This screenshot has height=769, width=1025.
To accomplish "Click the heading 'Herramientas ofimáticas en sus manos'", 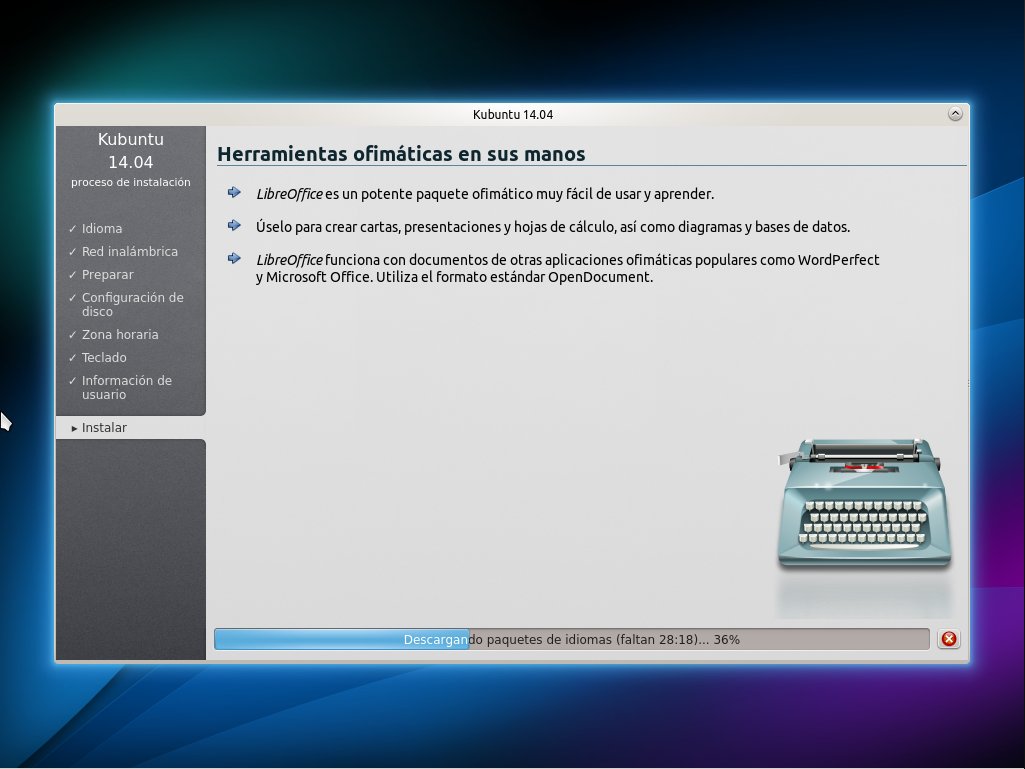I will pyautogui.click(x=401, y=154).
